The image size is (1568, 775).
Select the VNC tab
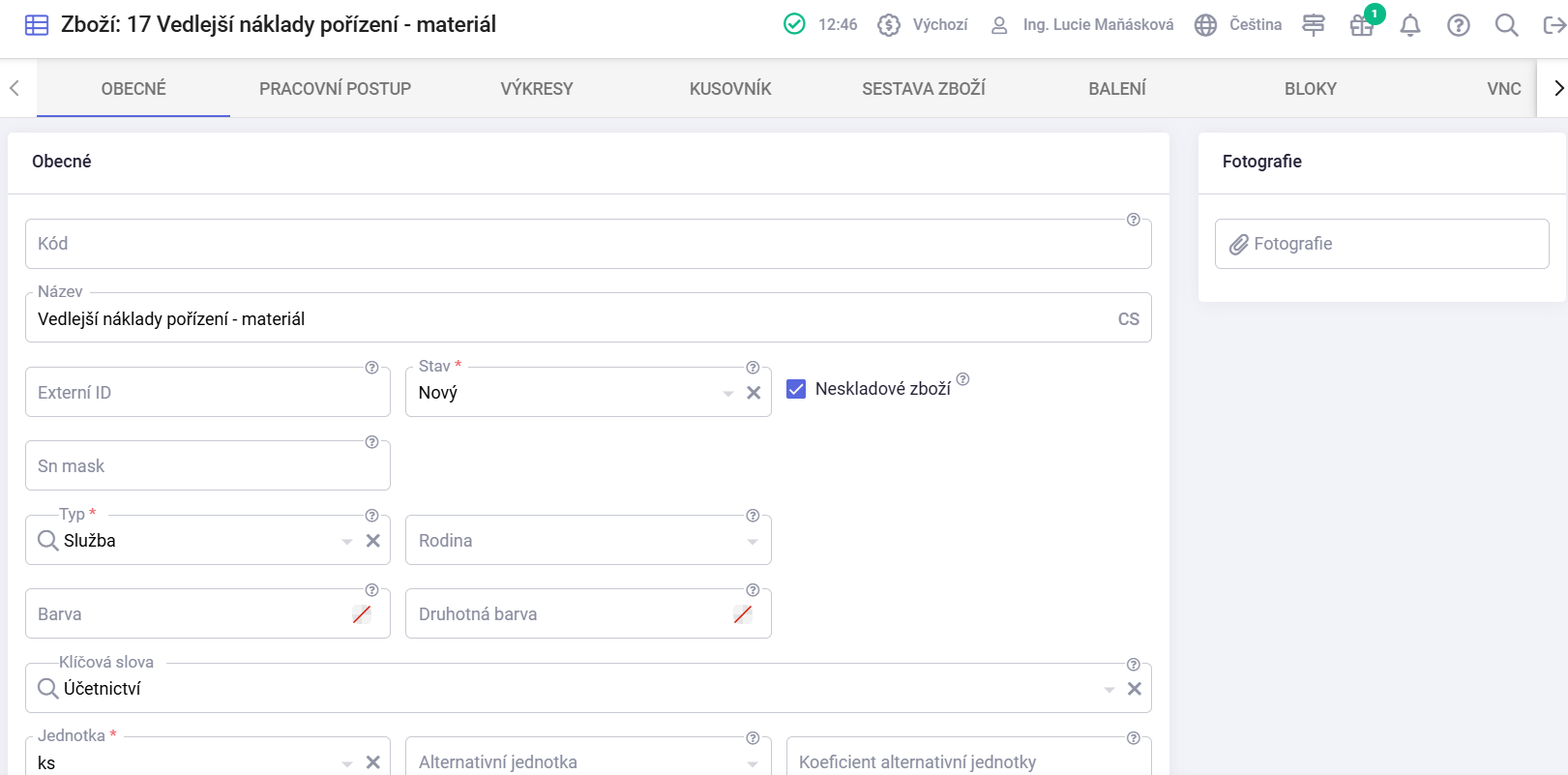(1503, 89)
